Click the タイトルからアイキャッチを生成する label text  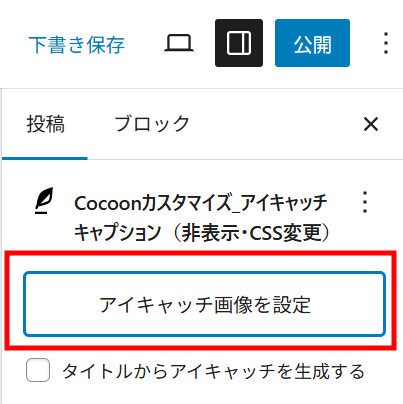[x=213, y=371]
